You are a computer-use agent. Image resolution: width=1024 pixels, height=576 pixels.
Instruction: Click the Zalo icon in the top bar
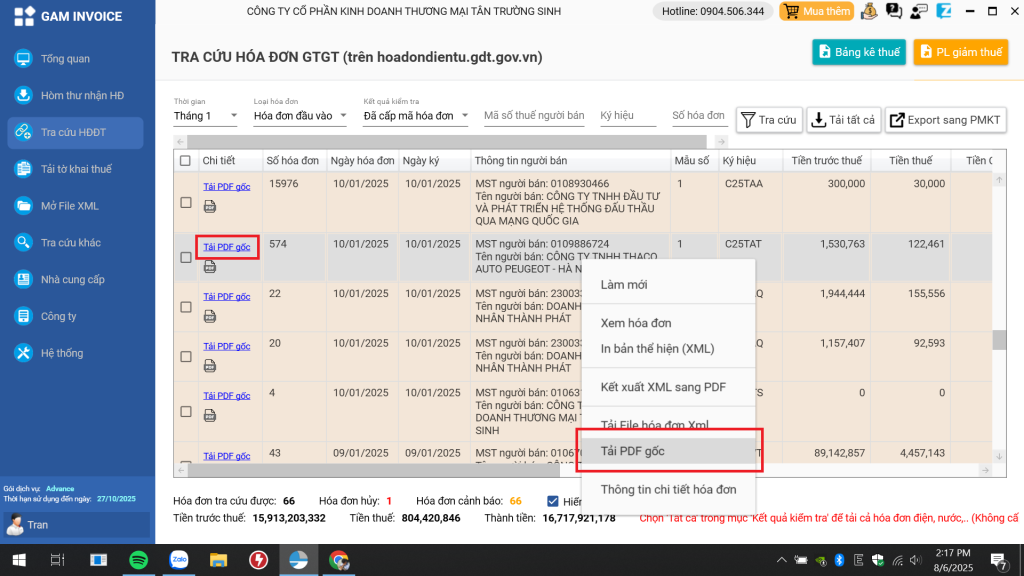tap(944, 12)
